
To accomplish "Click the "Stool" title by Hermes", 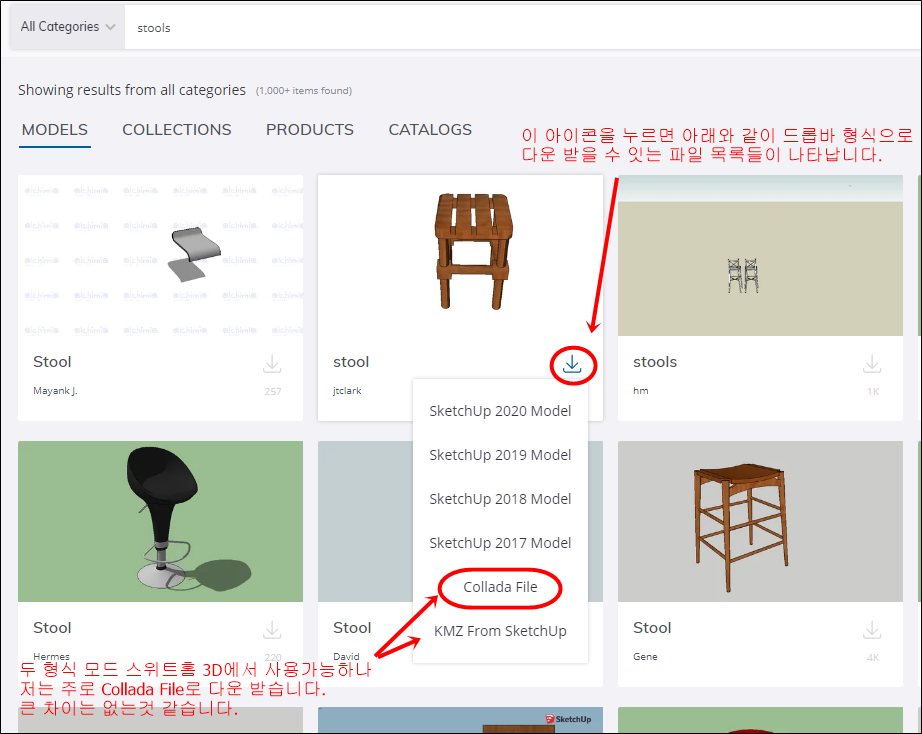I will tap(52, 628).
